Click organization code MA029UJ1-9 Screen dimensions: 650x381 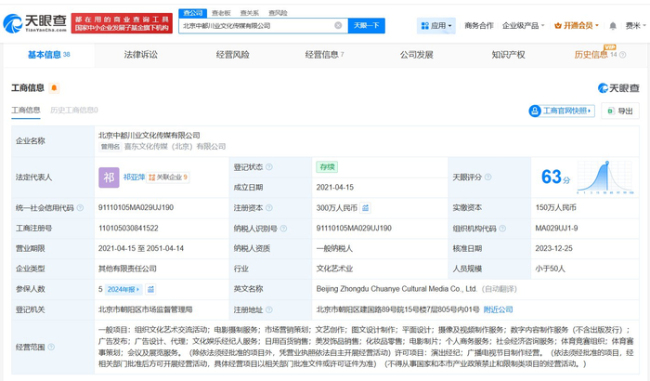(556, 228)
